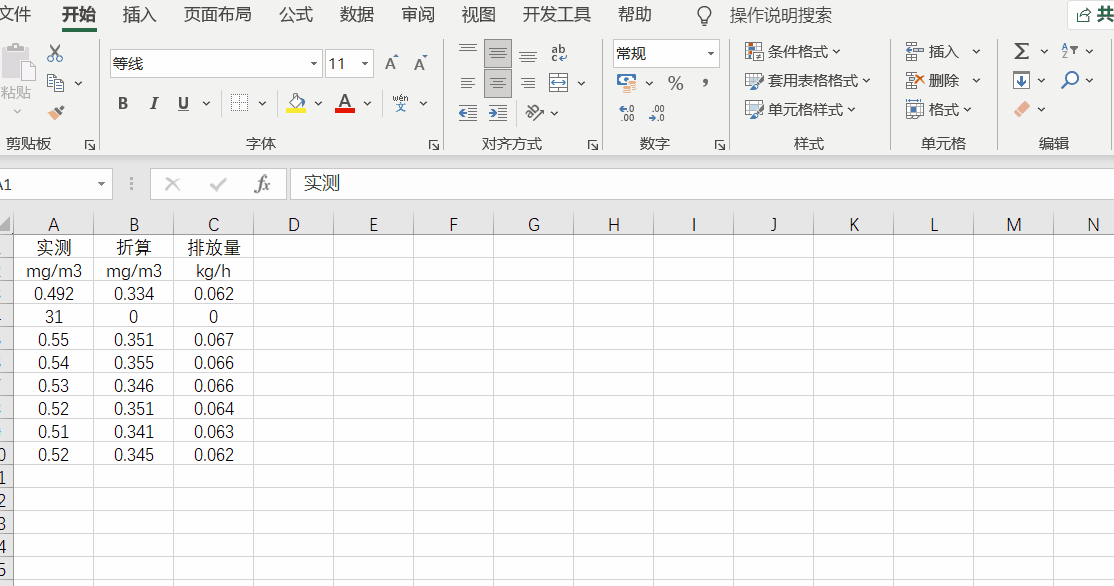The image size is (1114, 586).
Task: Open the font size dropdown
Action: [365, 64]
